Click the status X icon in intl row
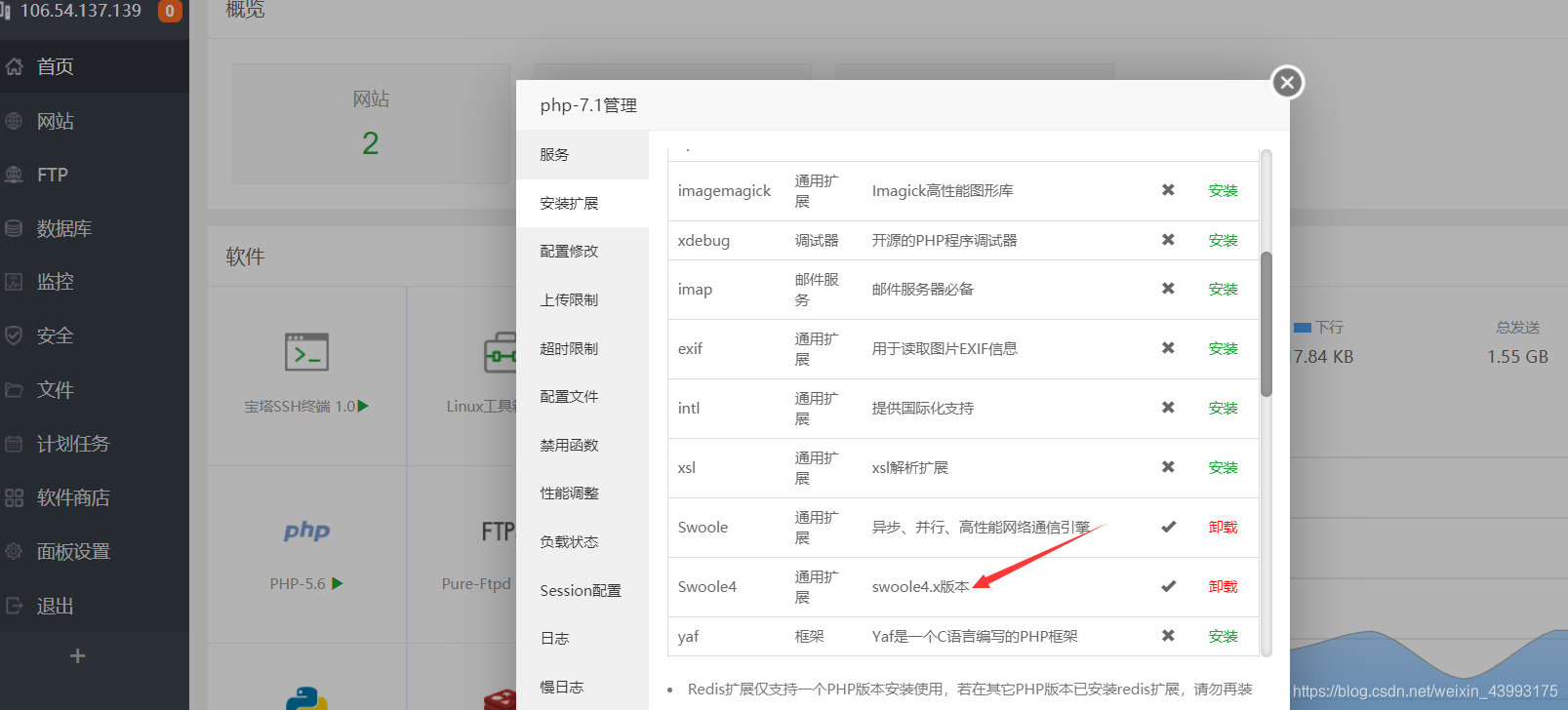The height and width of the screenshot is (710, 1568). (x=1168, y=408)
